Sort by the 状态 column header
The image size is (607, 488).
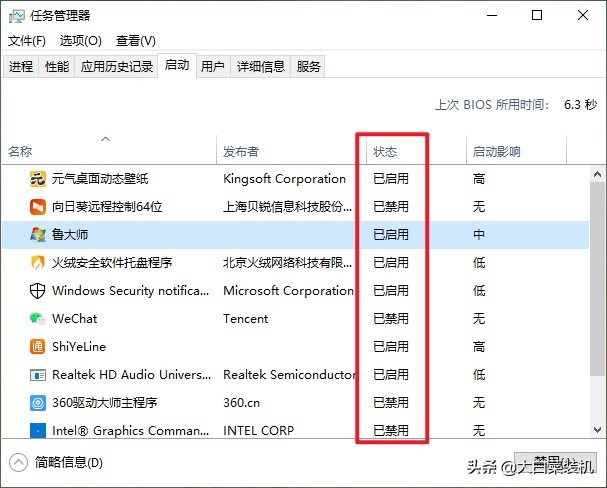(x=385, y=151)
